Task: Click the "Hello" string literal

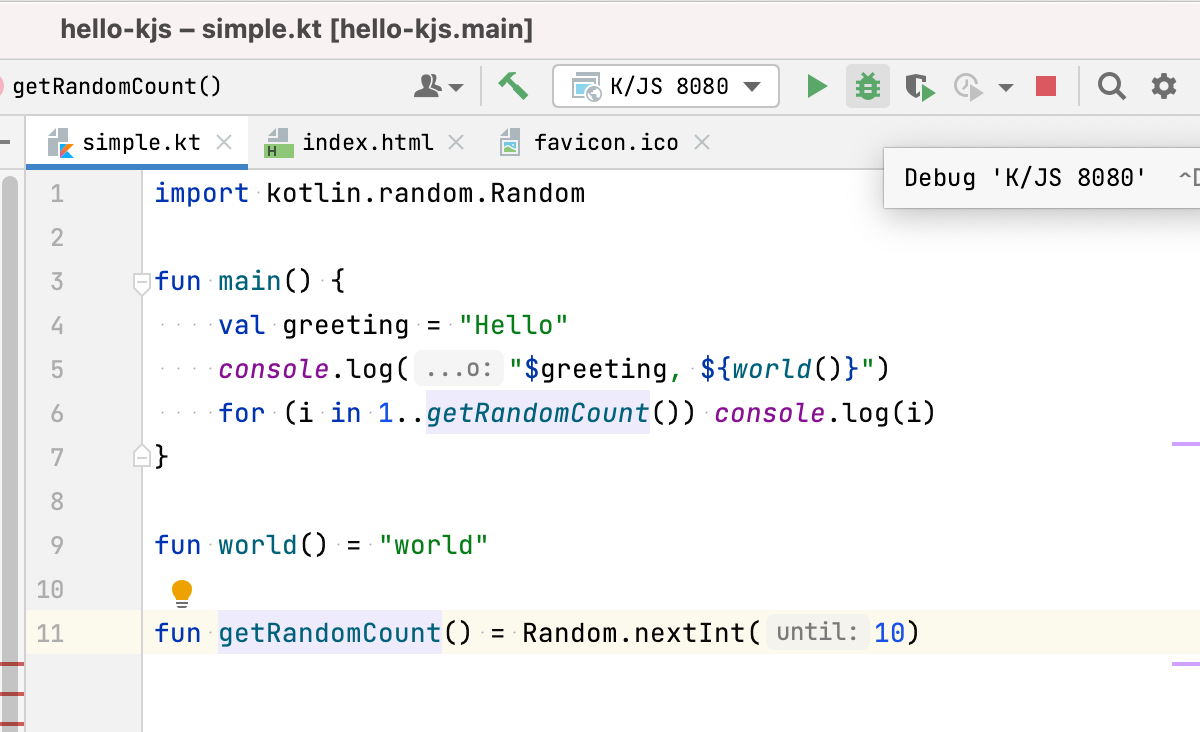Action: tap(514, 325)
